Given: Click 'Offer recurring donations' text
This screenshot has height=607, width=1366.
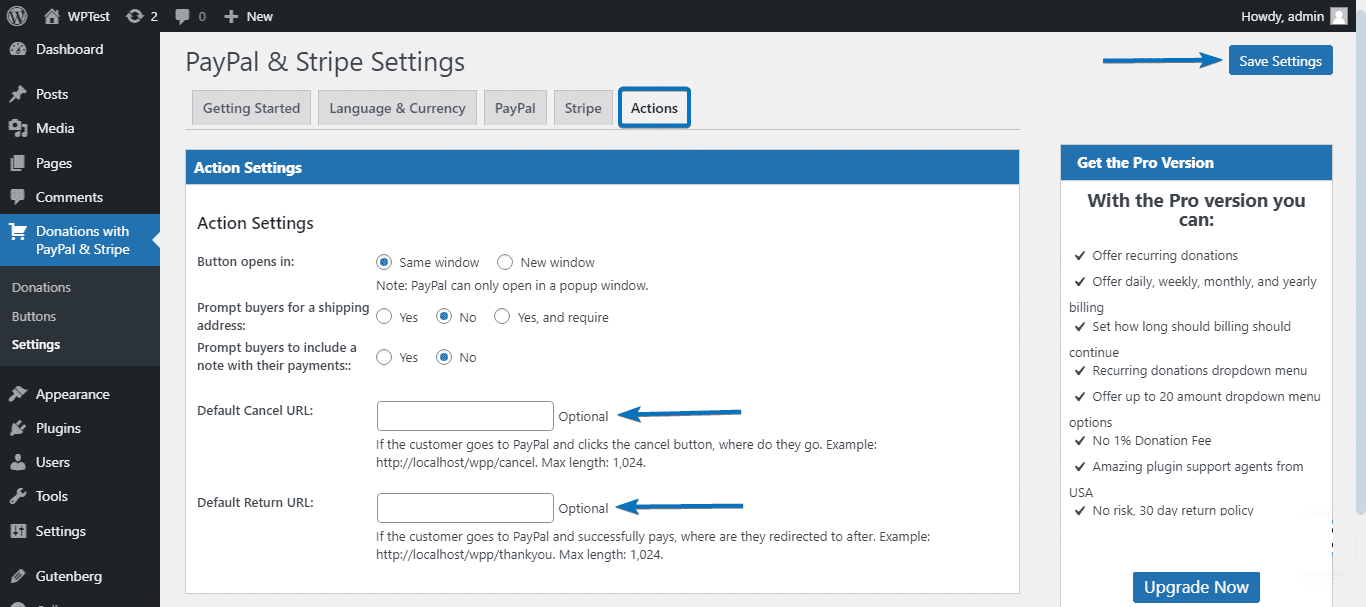Looking at the screenshot, I should point(1165,255).
